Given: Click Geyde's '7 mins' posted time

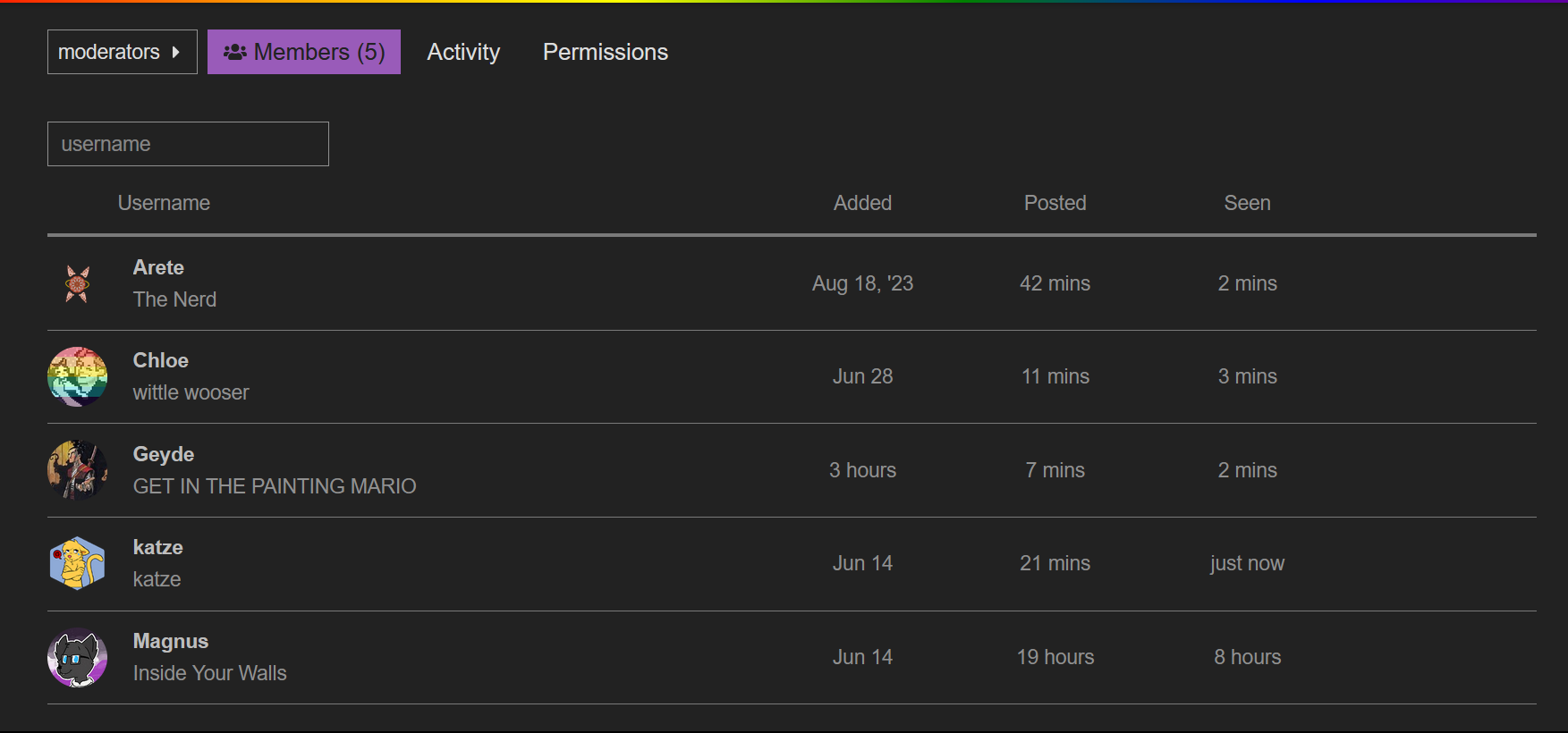Looking at the screenshot, I should [1055, 470].
